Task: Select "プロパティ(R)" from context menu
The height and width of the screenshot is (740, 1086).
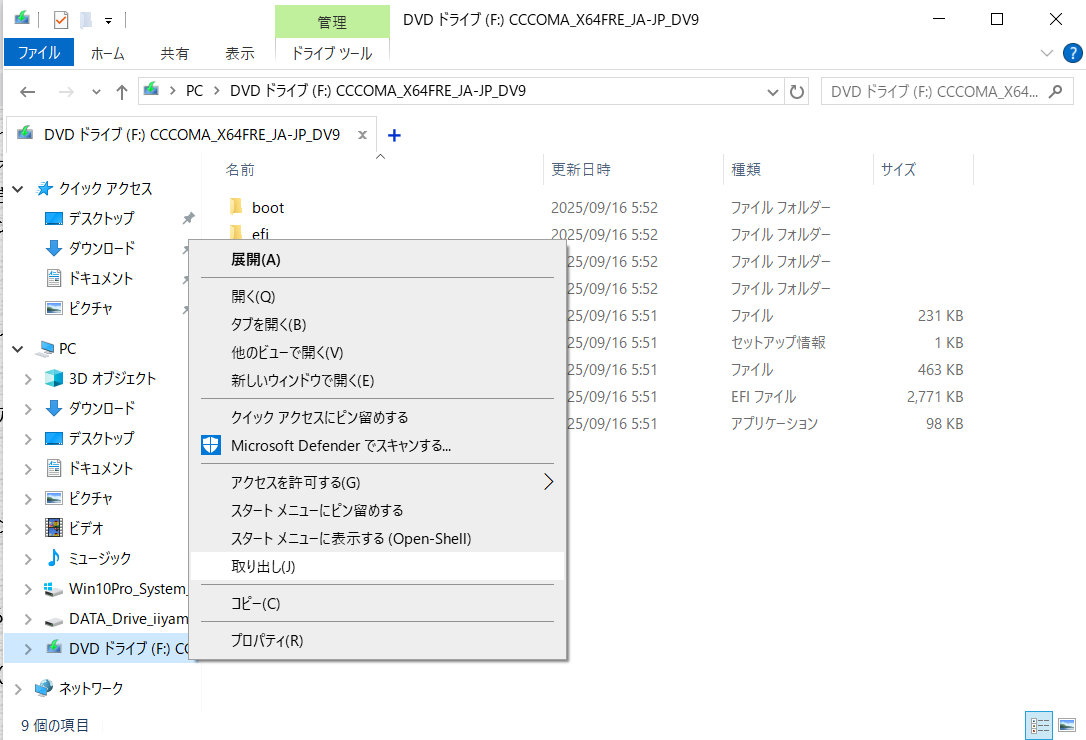Action: pyautogui.click(x=267, y=640)
